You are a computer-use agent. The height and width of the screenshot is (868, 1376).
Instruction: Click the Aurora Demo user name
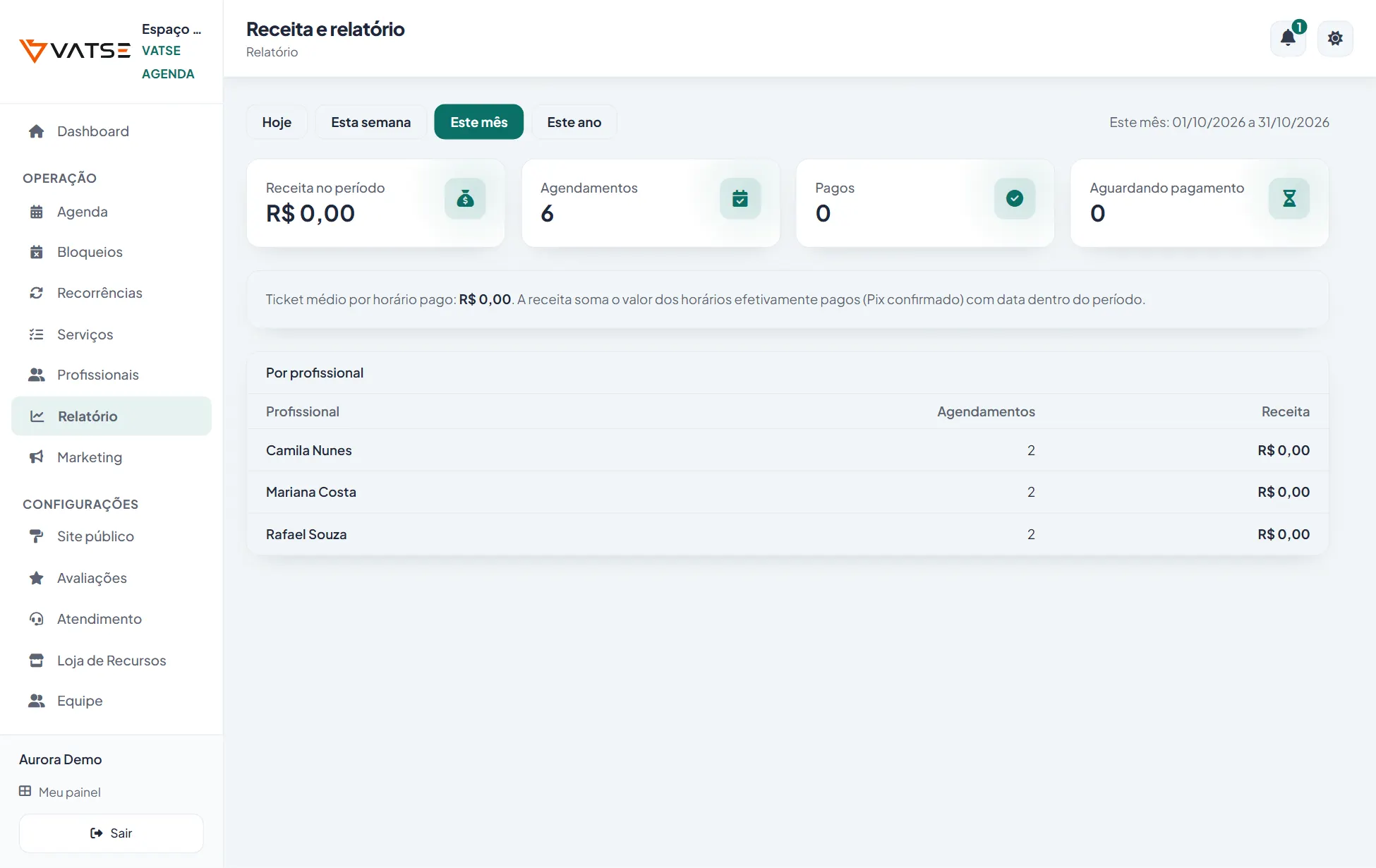pyautogui.click(x=61, y=759)
